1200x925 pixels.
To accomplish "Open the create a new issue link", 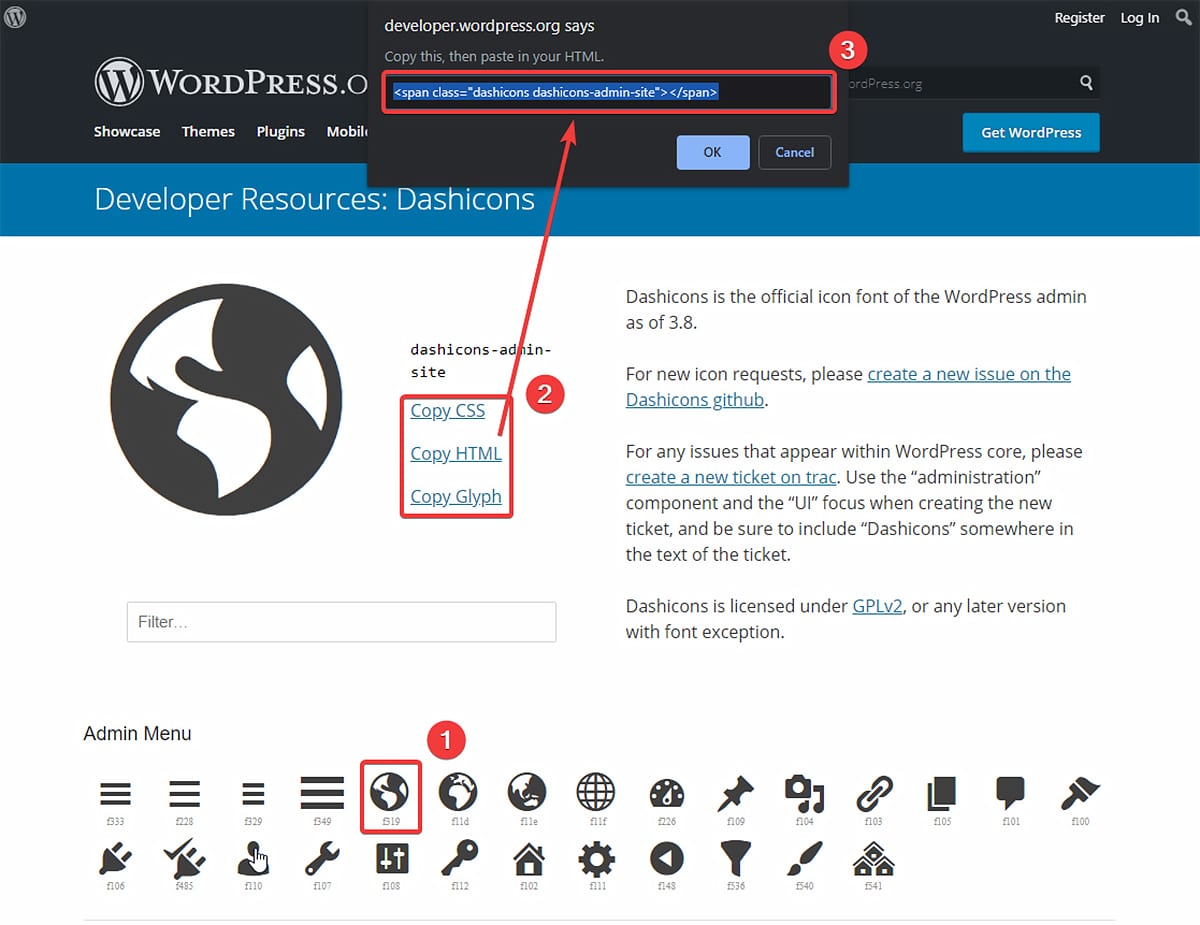I will click(848, 387).
